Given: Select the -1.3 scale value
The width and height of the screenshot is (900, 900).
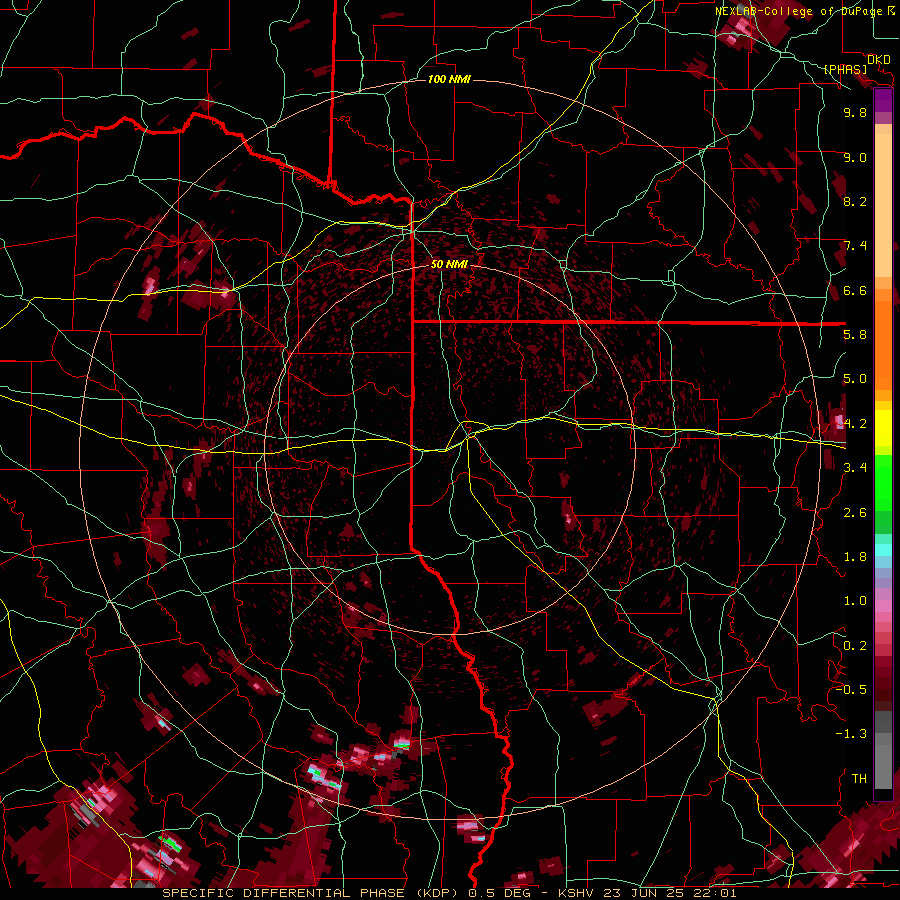Looking at the screenshot, I should pyautogui.click(x=851, y=734).
